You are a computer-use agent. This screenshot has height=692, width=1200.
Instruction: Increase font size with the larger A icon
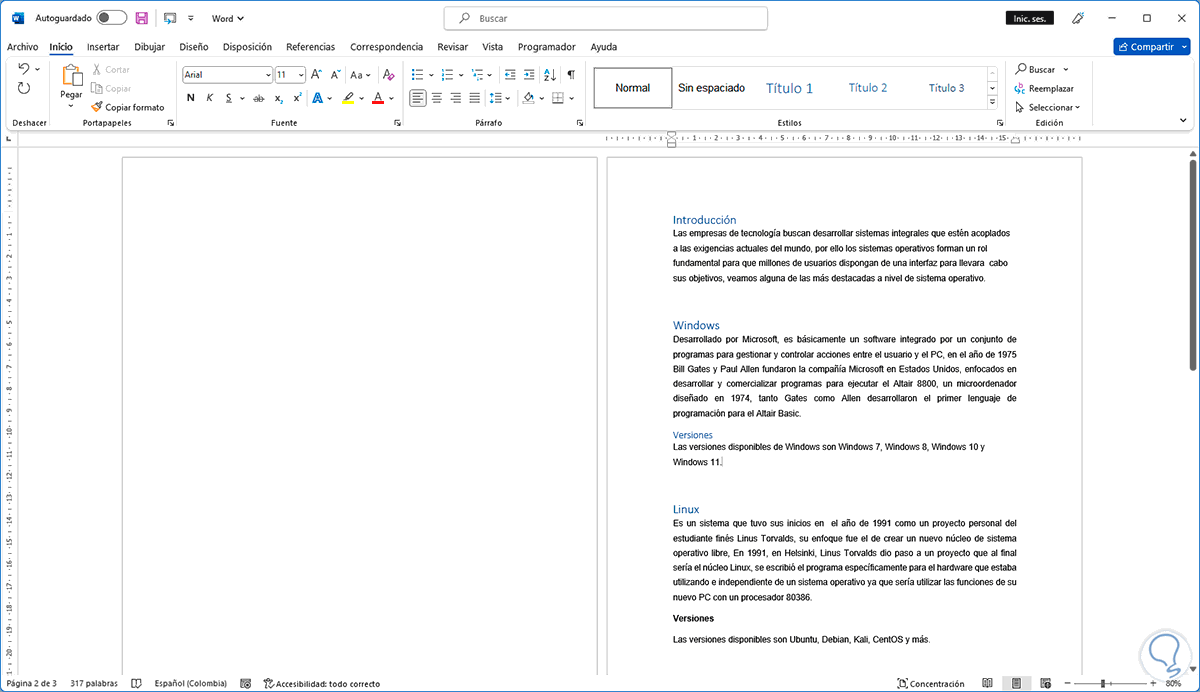[316, 74]
